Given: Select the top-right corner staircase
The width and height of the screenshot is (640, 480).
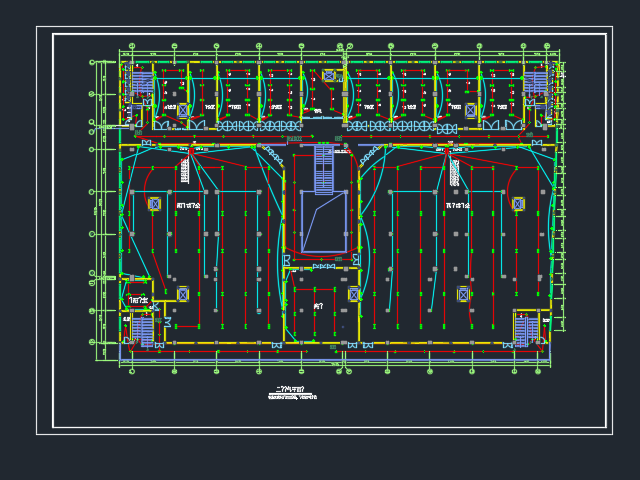Looking at the screenshot, I should point(536,82).
